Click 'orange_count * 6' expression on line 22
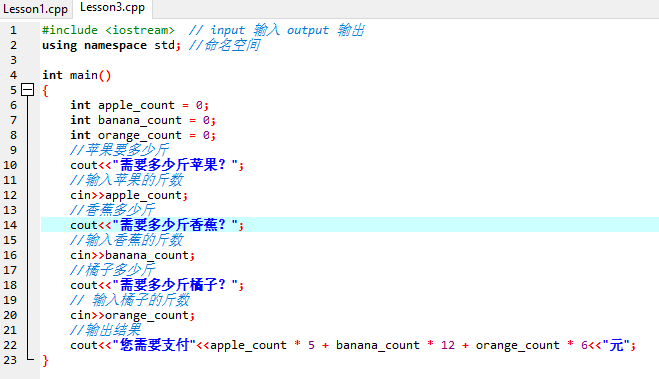The width and height of the screenshot is (659, 379). tap(532, 345)
